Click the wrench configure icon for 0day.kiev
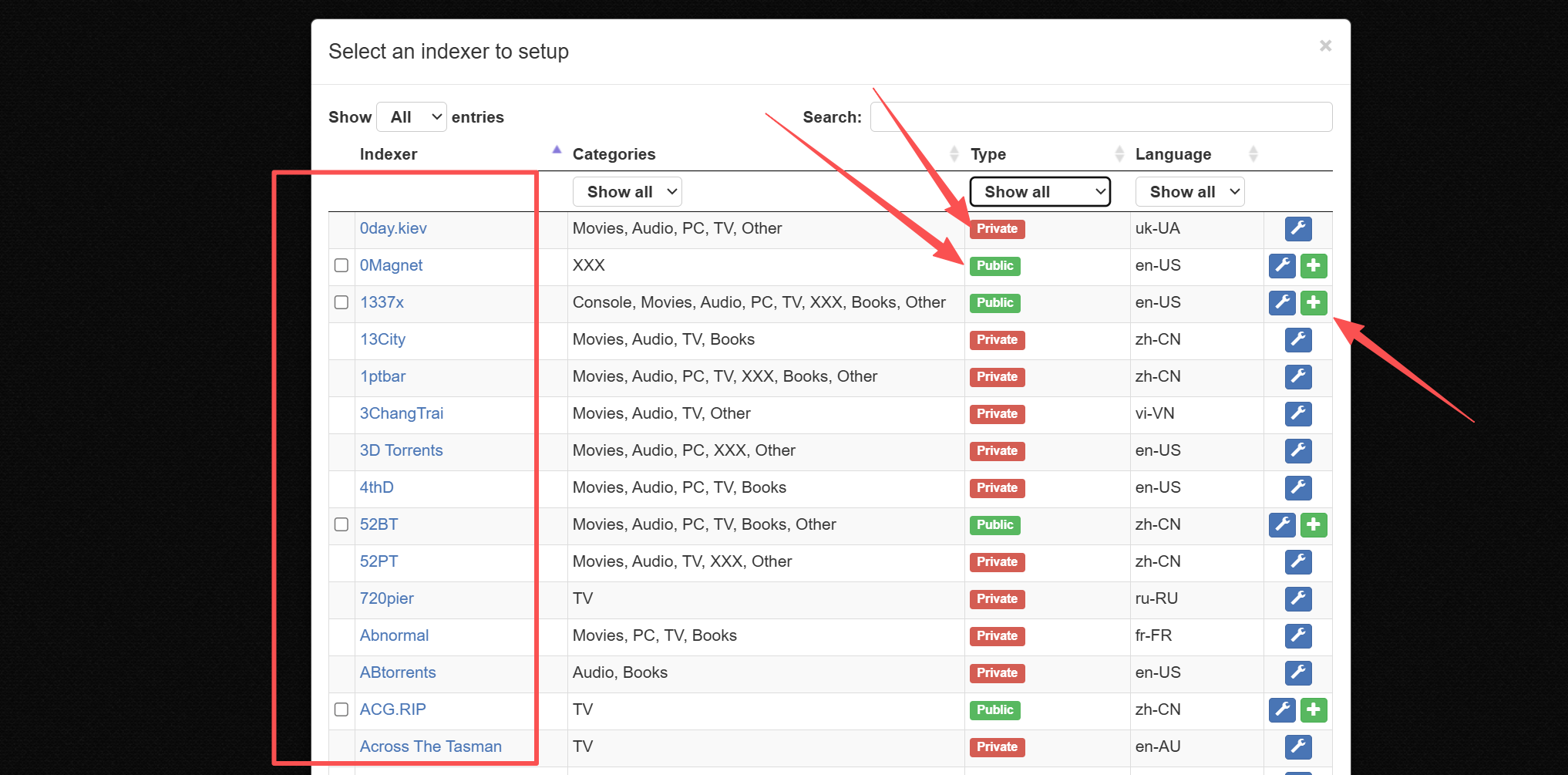1568x775 pixels. tap(1298, 229)
